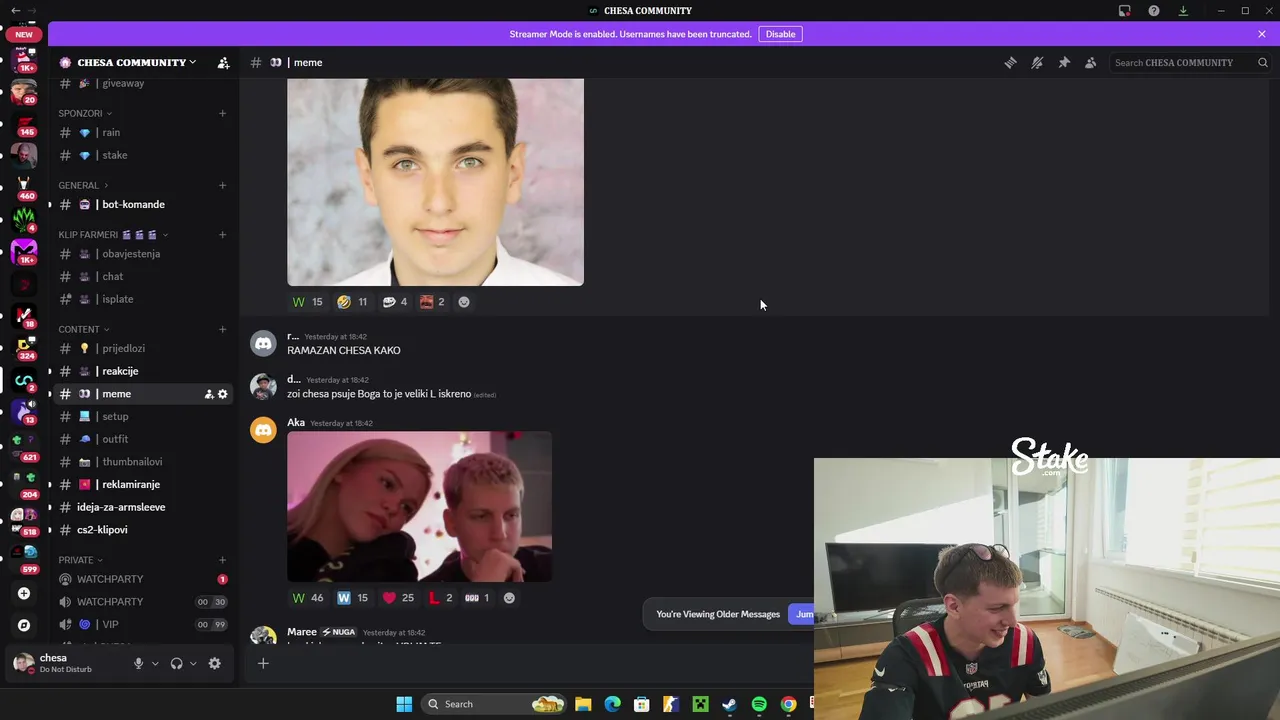Collapse the SPONZORI category
This screenshot has height=720, width=1280.
(x=85, y=113)
